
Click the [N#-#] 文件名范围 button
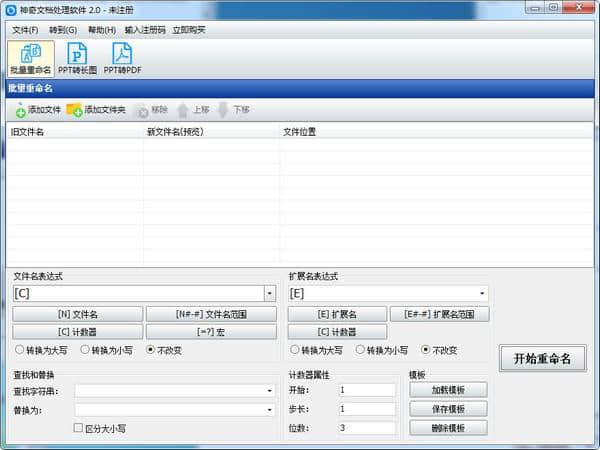(211, 314)
